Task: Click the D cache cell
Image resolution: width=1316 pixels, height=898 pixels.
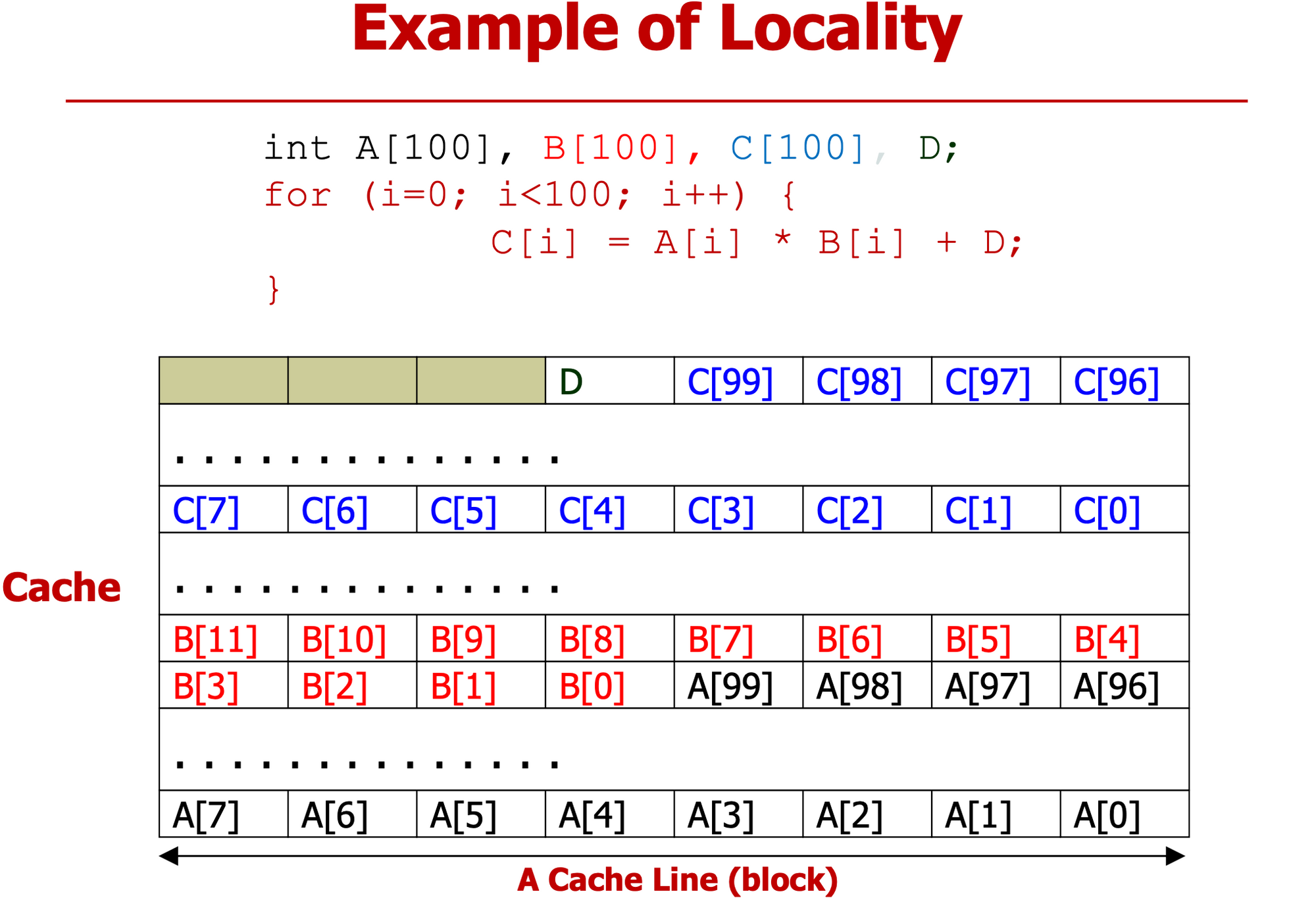Action: pos(609,381)
